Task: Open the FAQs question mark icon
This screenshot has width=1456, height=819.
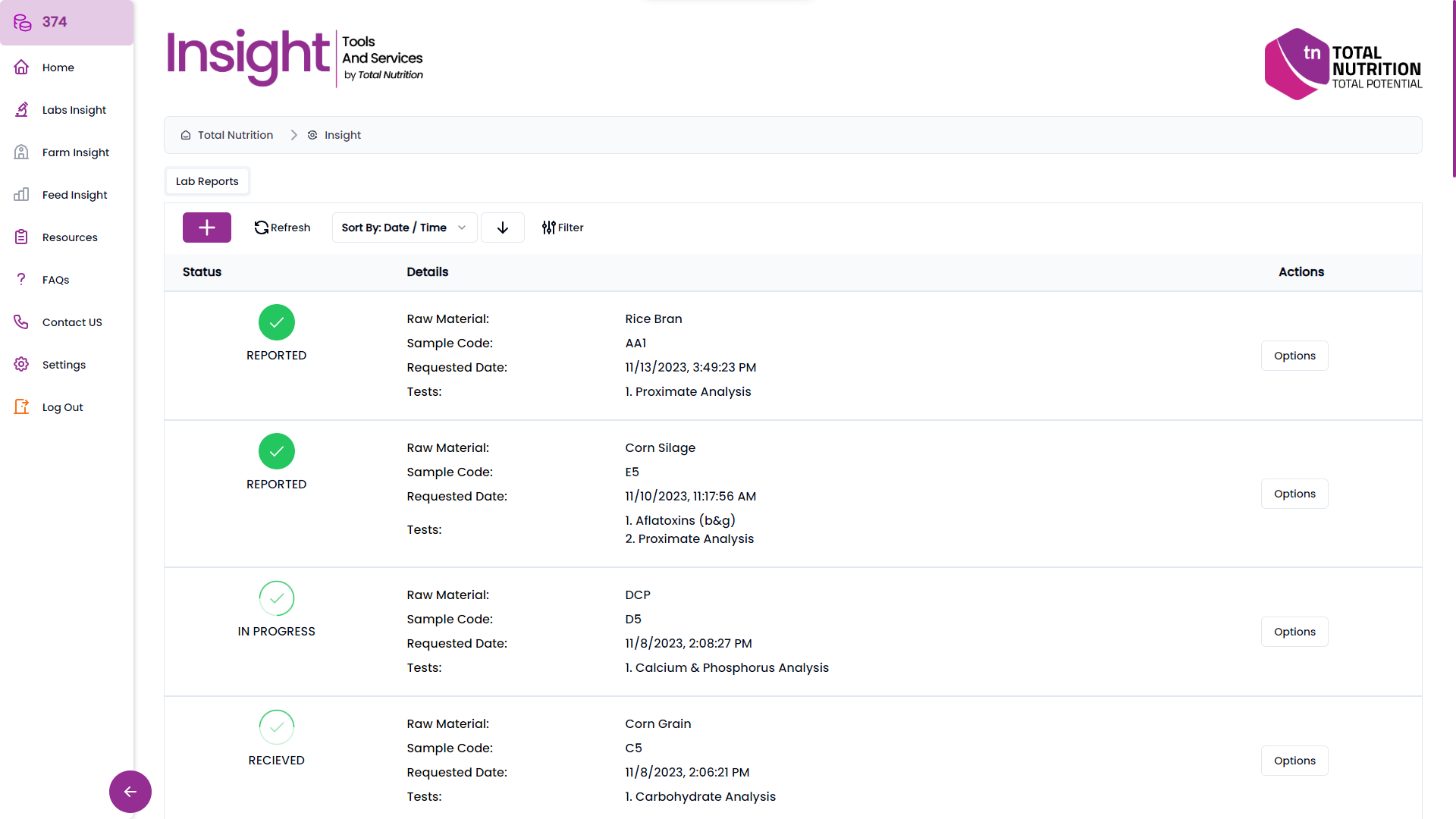Action: pyautogui.click(x=21, y=279)
